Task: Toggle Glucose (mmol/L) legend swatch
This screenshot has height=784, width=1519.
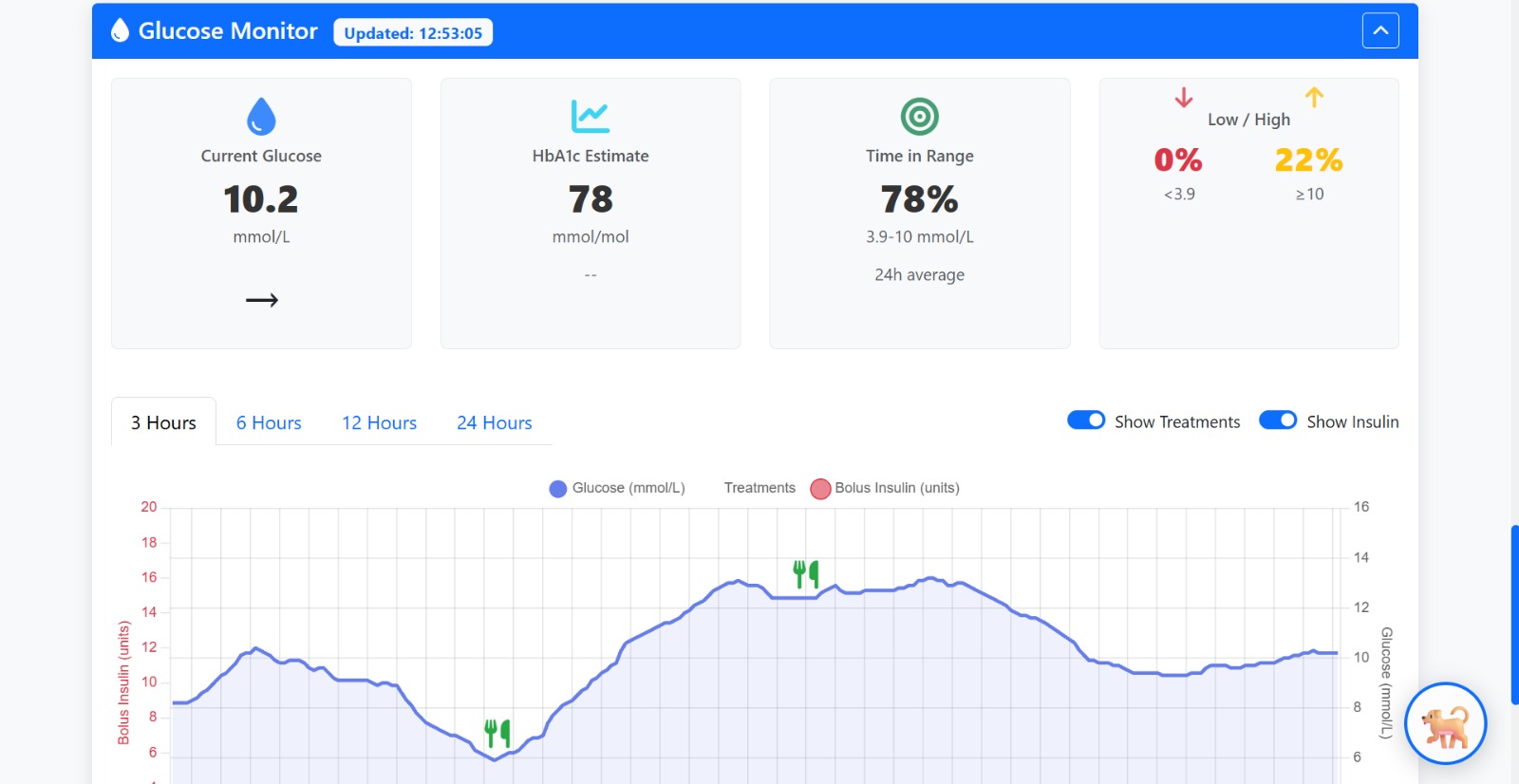Action: pyautogui.click(x=558, y=489)
